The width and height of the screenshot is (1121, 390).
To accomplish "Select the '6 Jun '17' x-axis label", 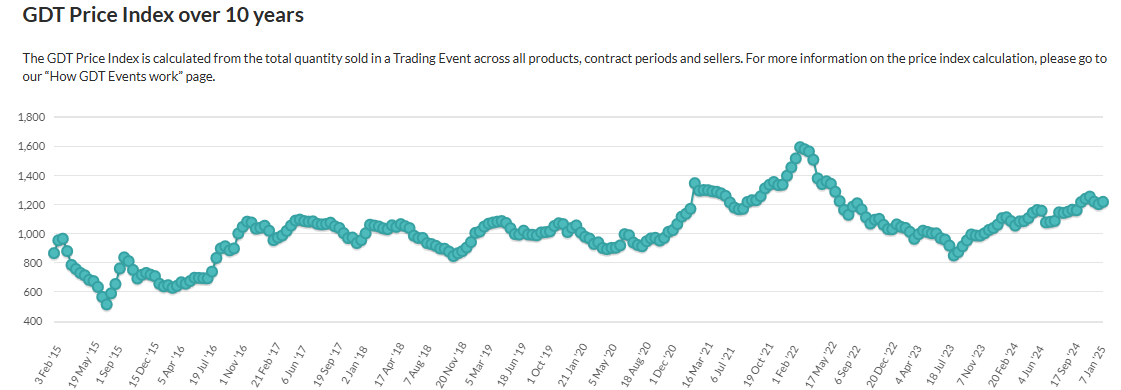I will tap(295, 364).
